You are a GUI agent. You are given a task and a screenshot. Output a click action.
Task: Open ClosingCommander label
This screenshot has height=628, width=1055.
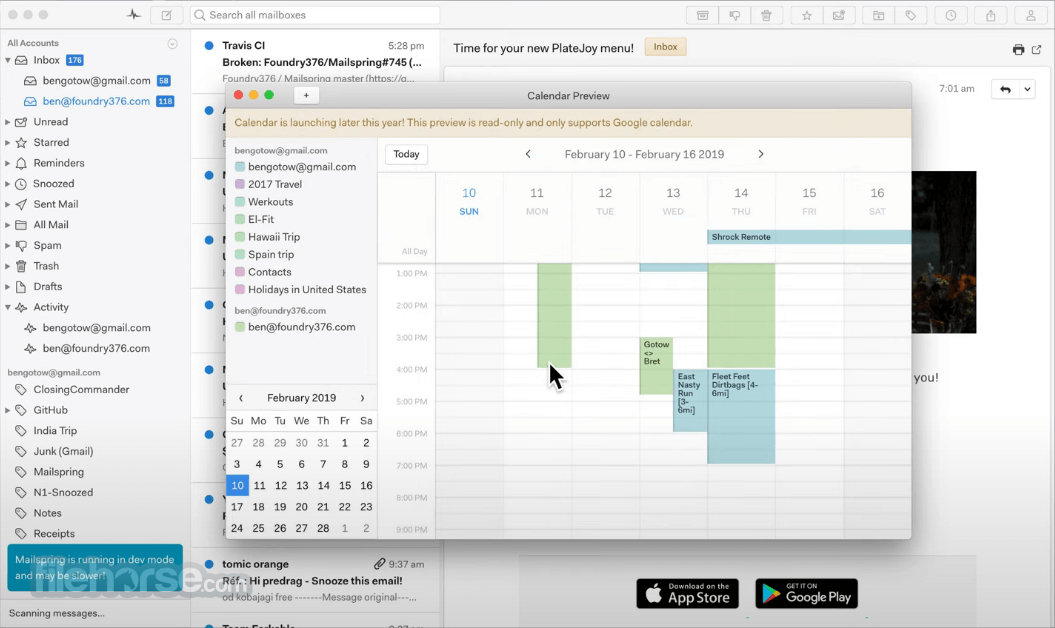[x=81, y=389]
